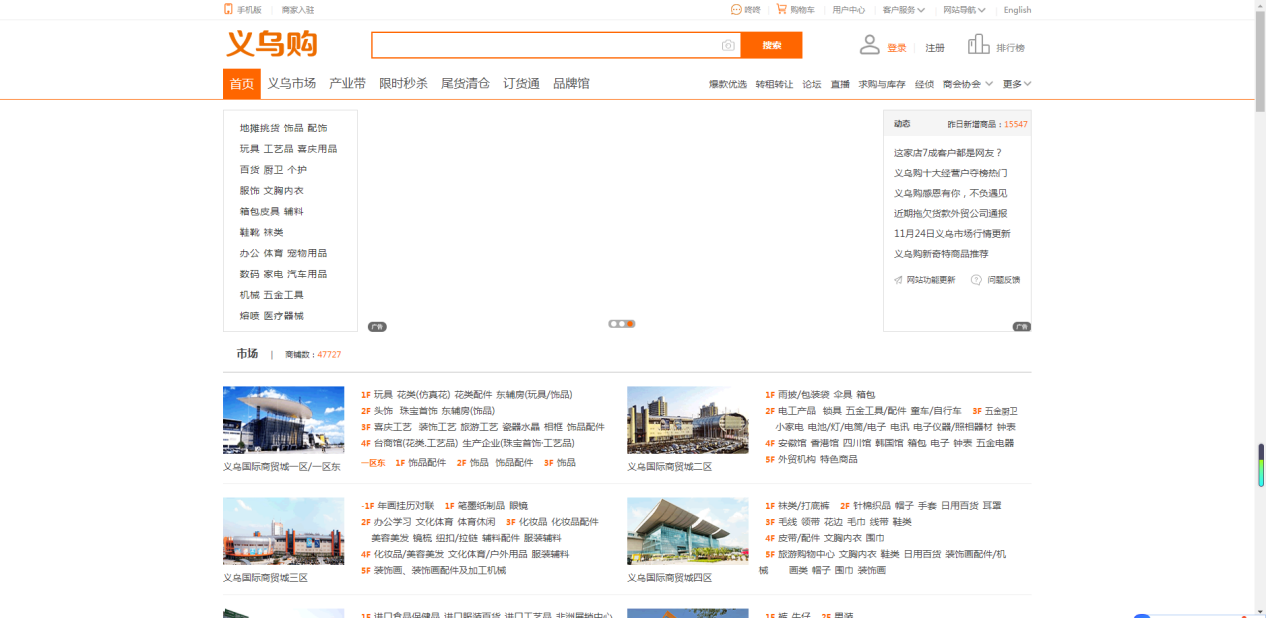Screen dimensions: 1266x618
Task: Select the third carousel indicator dot
Action: (628, 323)
